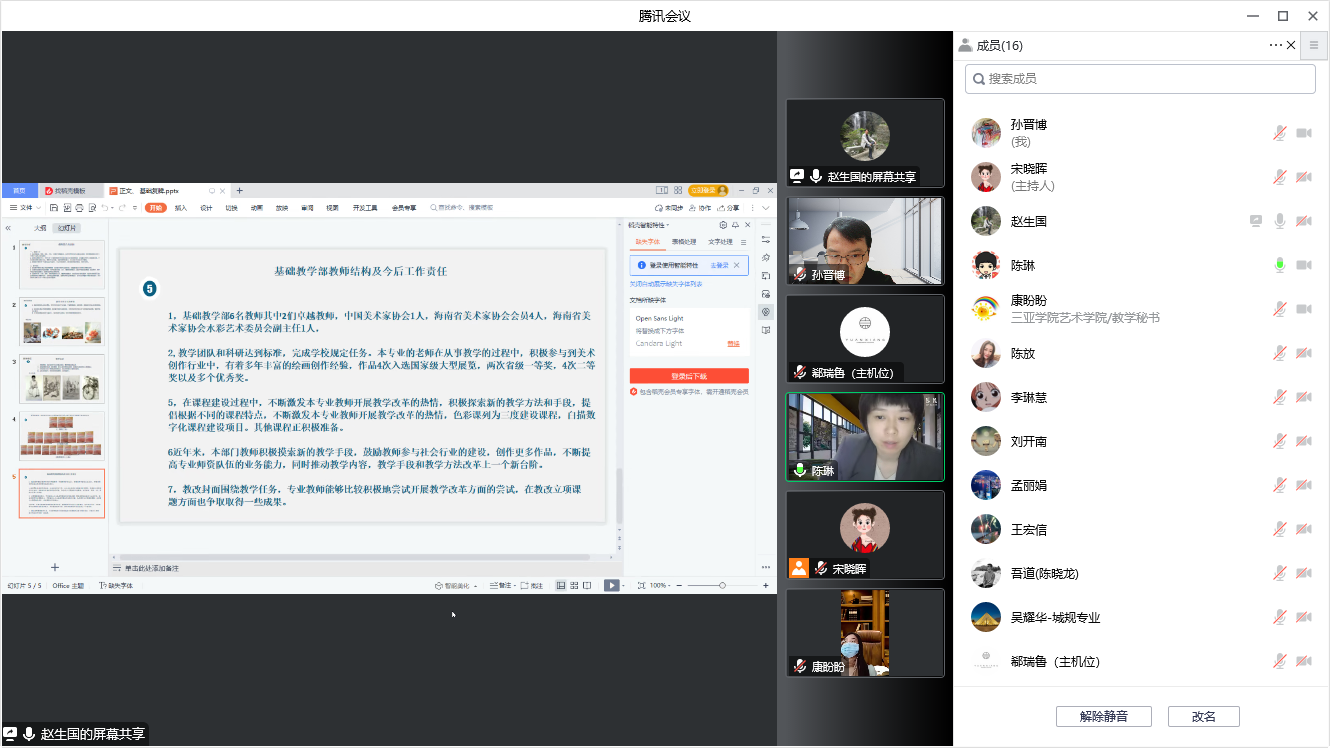
Task: Click the slideshow play button in WPS status bar
Action: 611,585
